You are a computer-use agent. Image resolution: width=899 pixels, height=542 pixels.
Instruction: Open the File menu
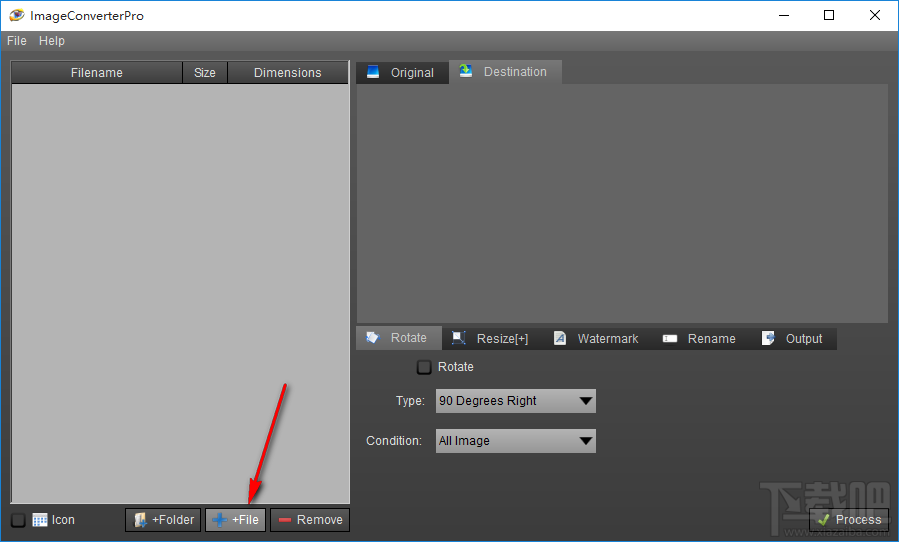click(x=17, y=41)
